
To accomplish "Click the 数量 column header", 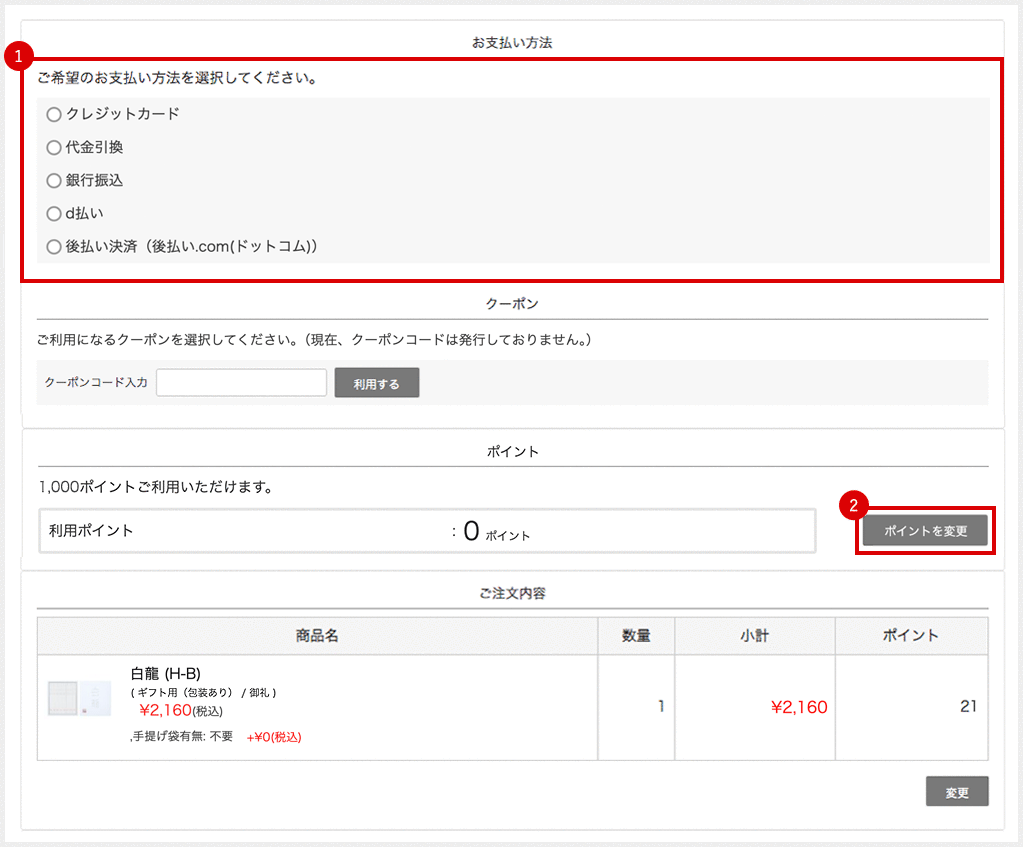I will pos(636,635).
